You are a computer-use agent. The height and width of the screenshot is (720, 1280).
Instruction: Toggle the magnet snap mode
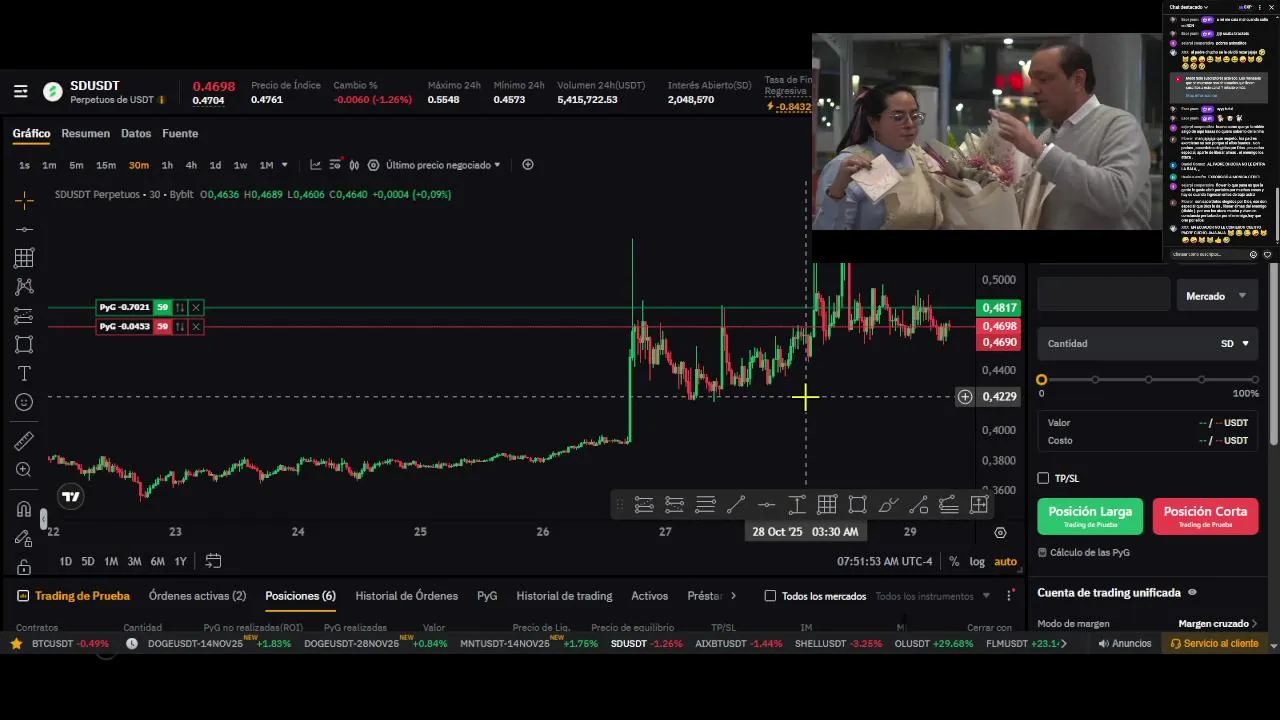coord(24,509)
